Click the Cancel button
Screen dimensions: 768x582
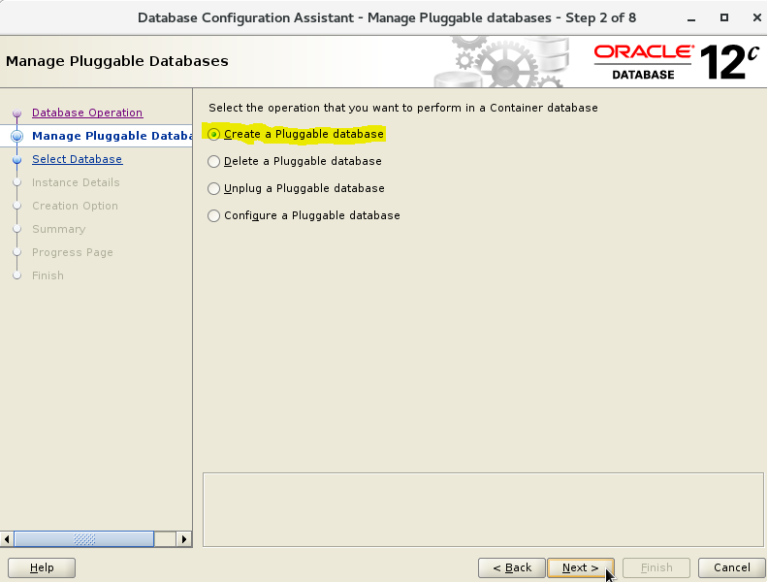731,568
